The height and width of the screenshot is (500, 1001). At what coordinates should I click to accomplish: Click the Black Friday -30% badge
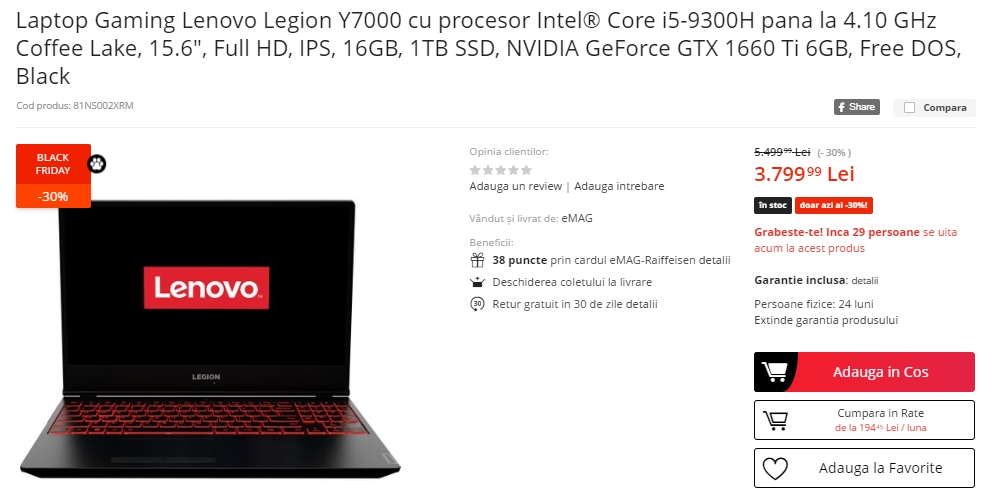53,176
